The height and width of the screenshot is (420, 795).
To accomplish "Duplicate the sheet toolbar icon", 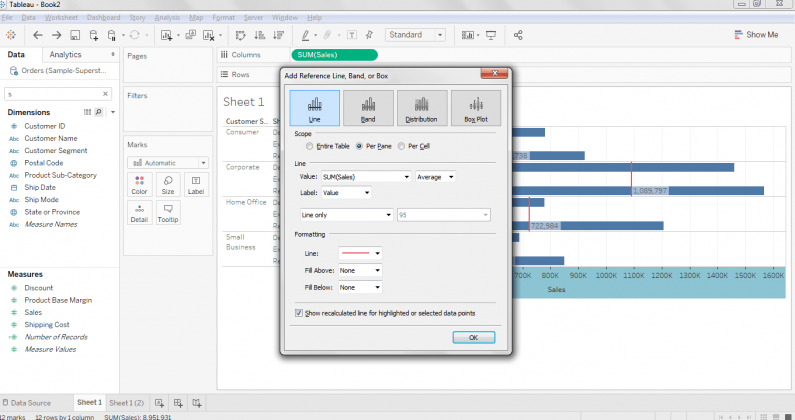I will 191,35.
